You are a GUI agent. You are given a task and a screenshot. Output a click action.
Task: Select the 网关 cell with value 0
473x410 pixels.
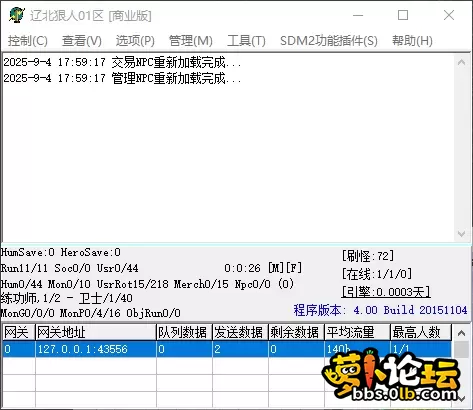19,349
